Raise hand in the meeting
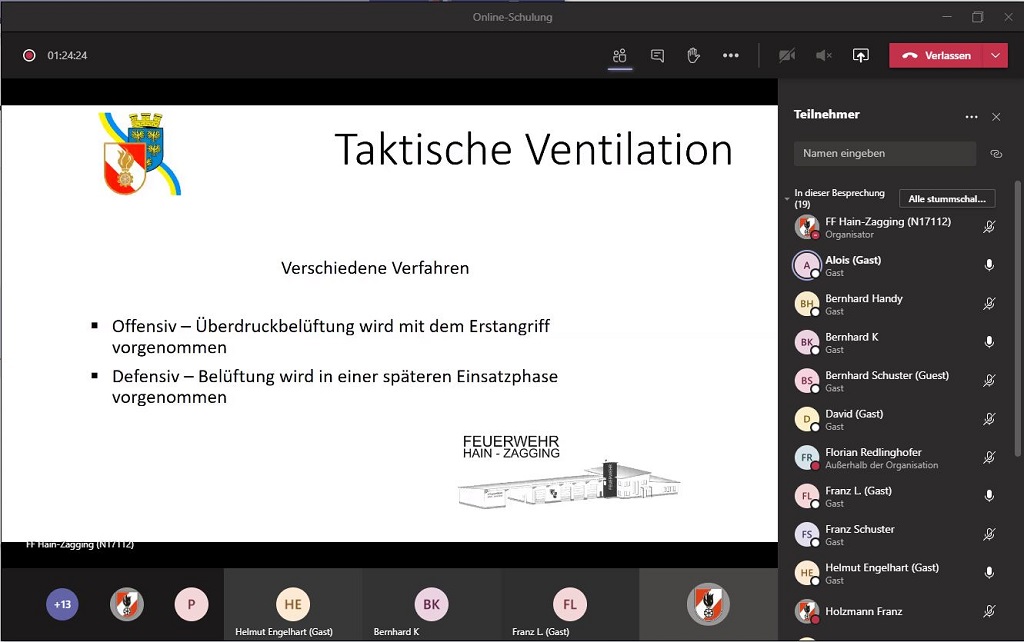Viewport: 1024px width, 642px height. pyautogui.click(x=693, y=56)
